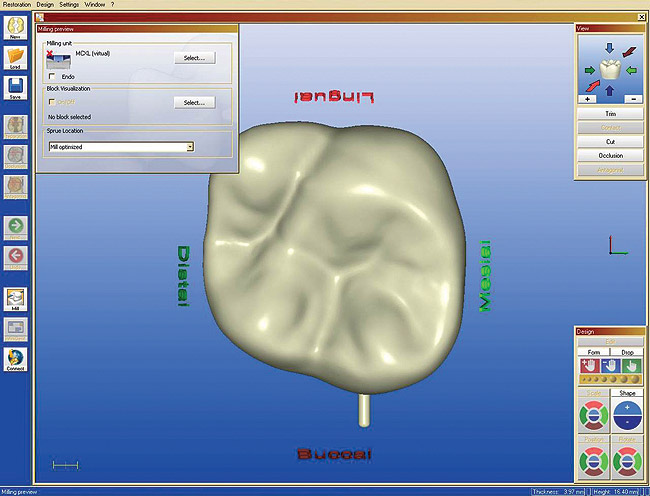Select the red add-material hand tool
The height and width of the screenshot is (496, 650).
pos(589,365)
